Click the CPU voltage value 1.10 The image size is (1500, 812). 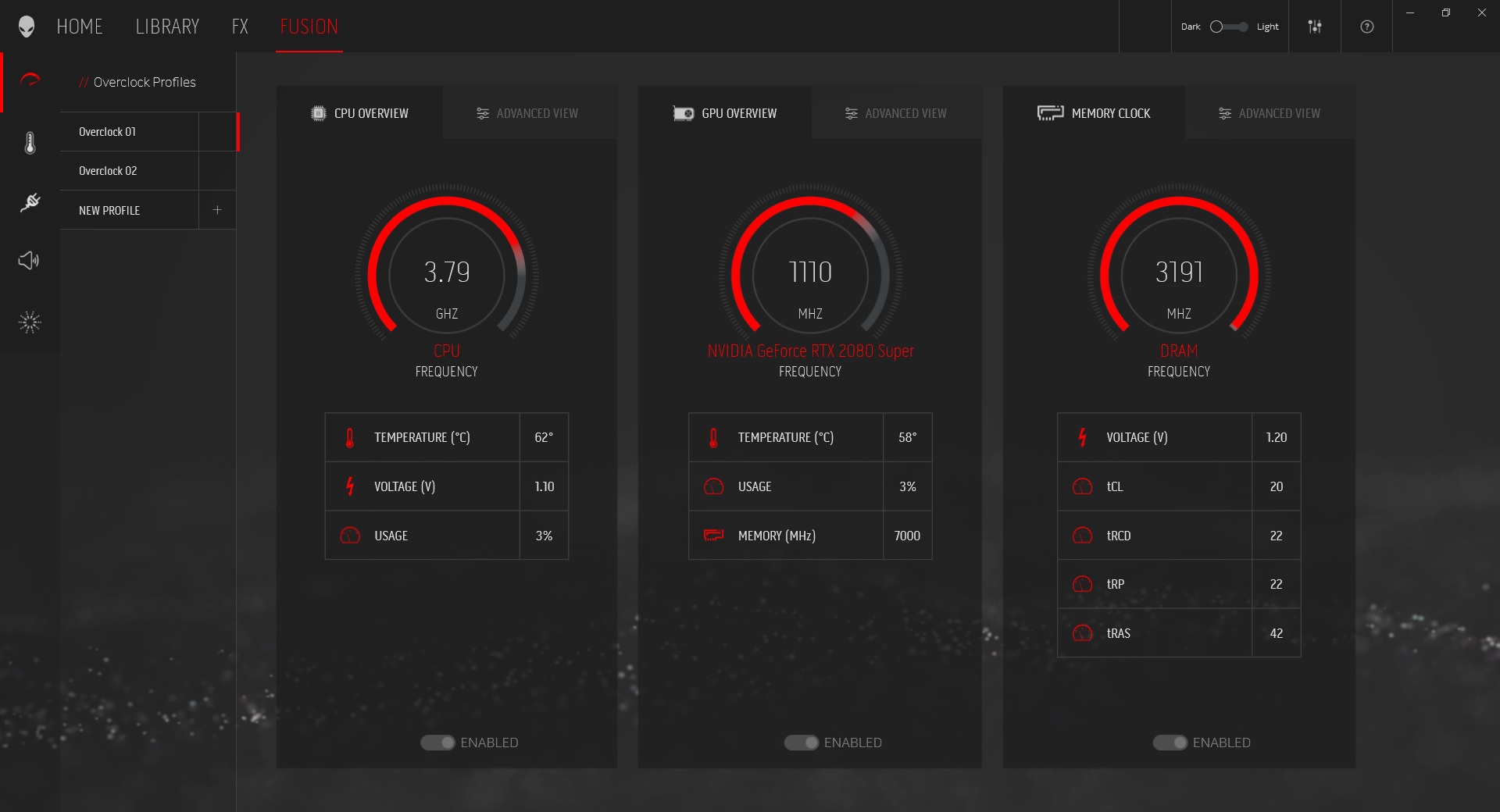(x=544, y=486)
